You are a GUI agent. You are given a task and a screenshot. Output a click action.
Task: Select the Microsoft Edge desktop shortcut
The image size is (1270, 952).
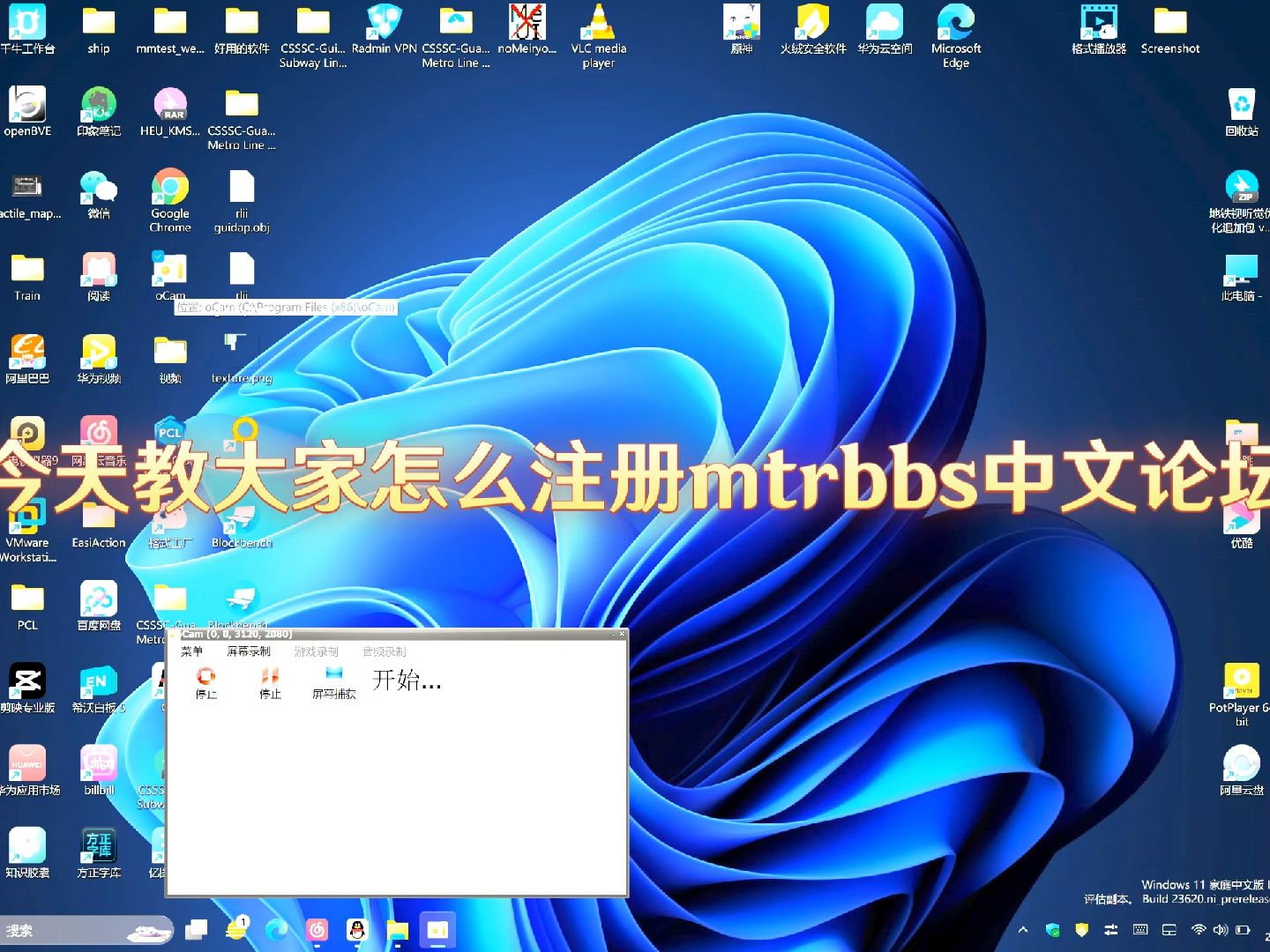956,35
